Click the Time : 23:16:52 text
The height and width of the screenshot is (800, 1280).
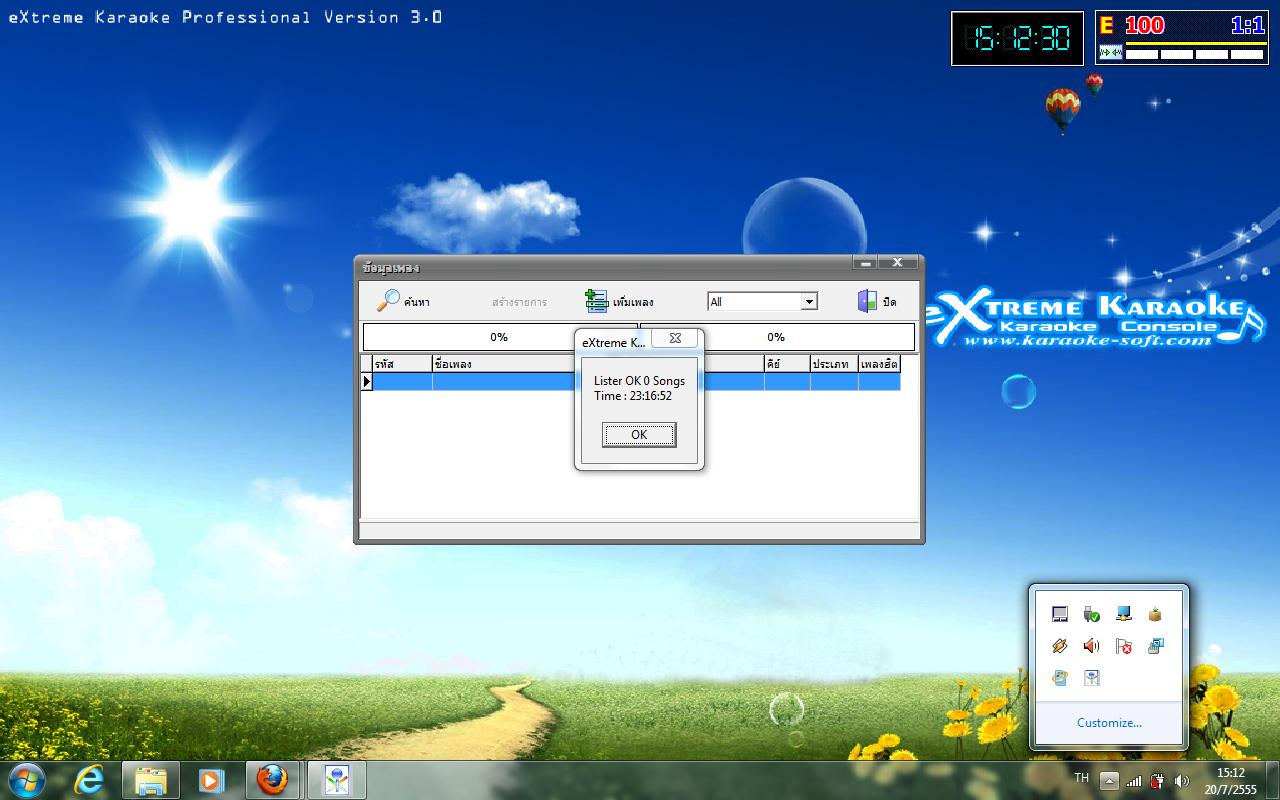click(633, 396)
